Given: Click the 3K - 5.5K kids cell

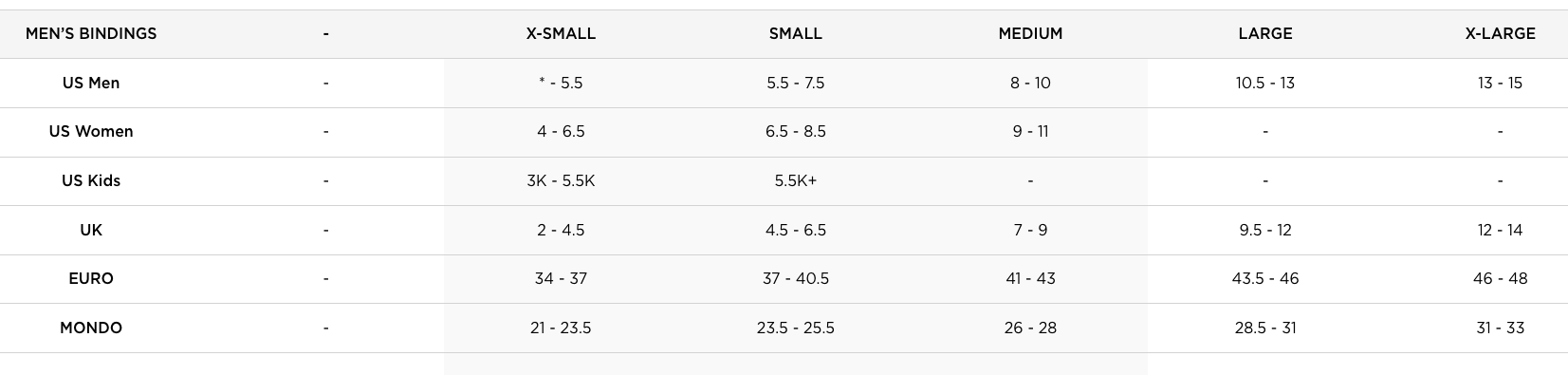Looking at the screenshot, I should [x=561, y=180].
